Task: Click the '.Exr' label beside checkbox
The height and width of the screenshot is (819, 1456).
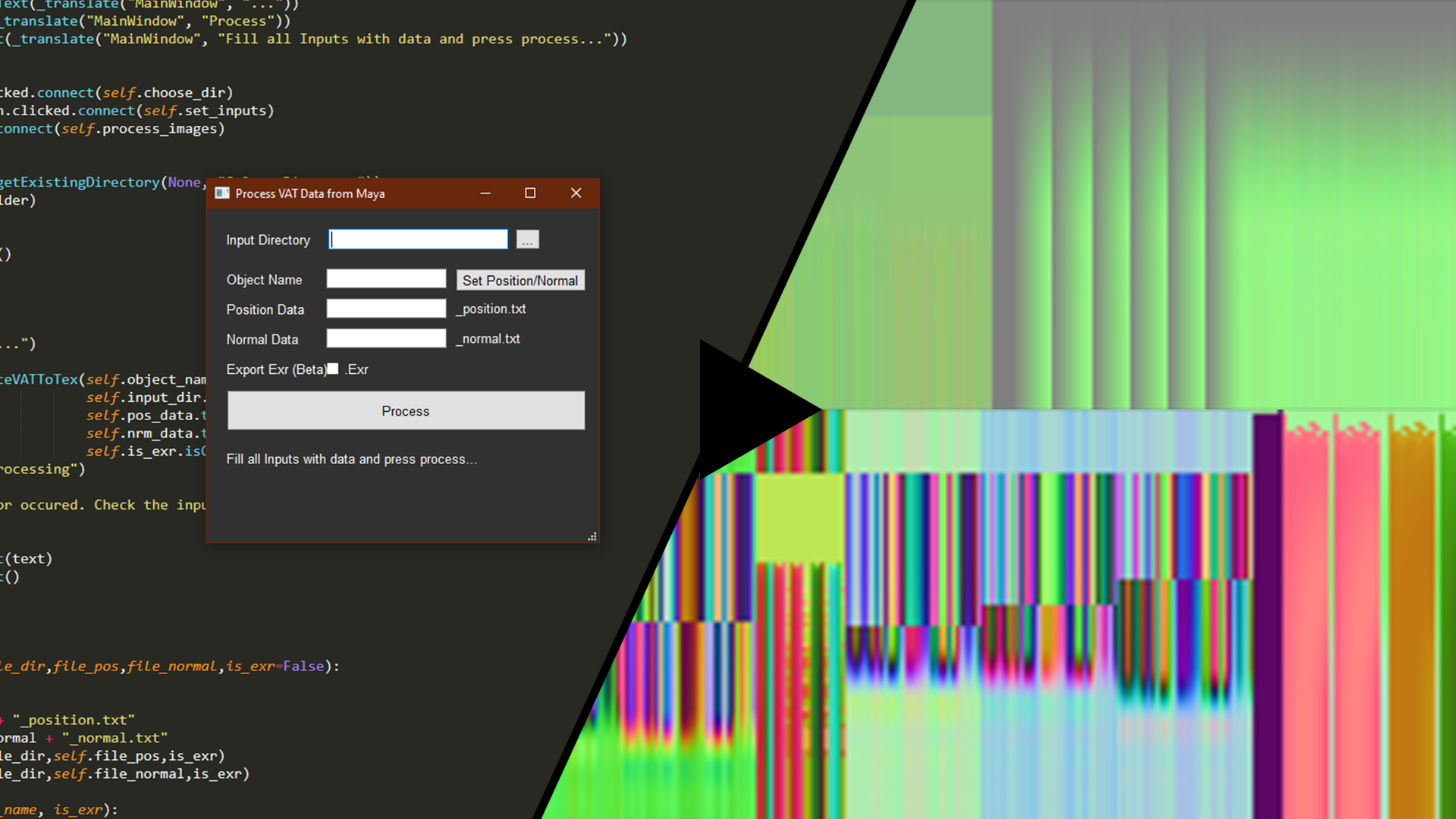Action: 356,370
